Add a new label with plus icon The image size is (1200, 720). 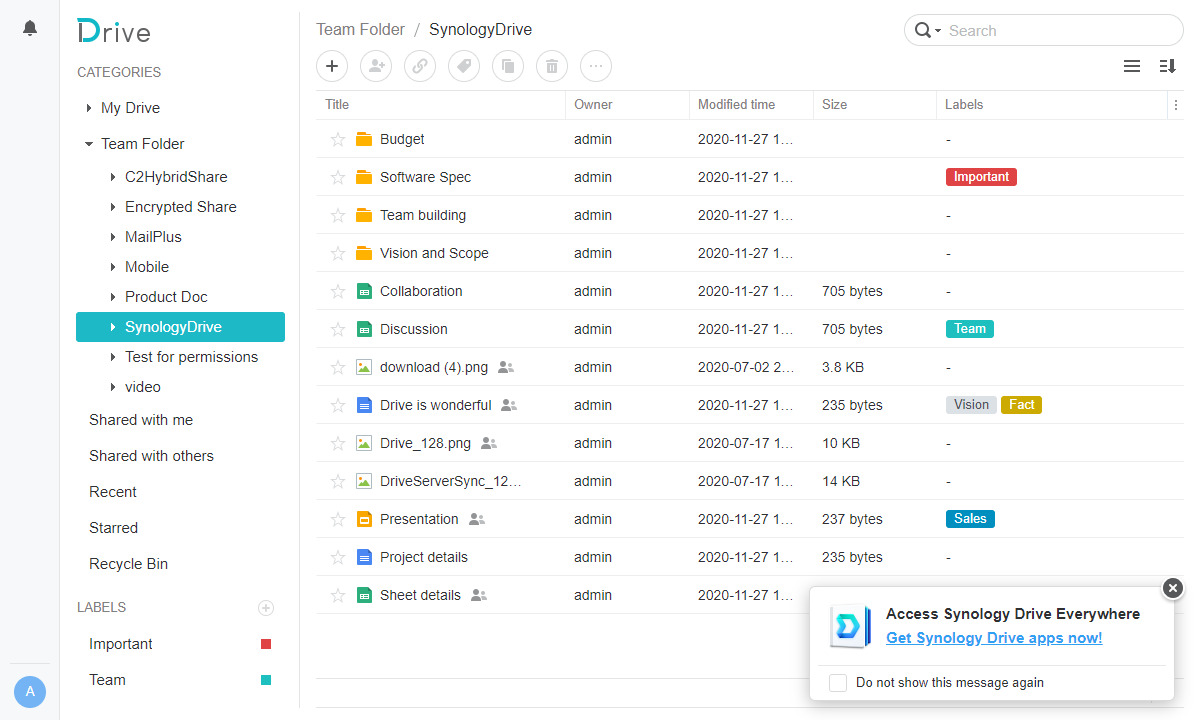266,607
